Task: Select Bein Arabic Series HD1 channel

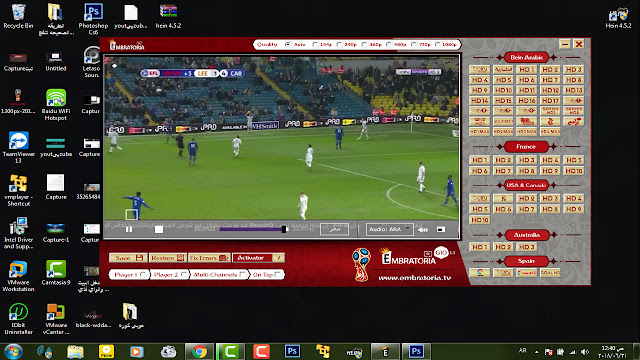Action: coord(550,111)
